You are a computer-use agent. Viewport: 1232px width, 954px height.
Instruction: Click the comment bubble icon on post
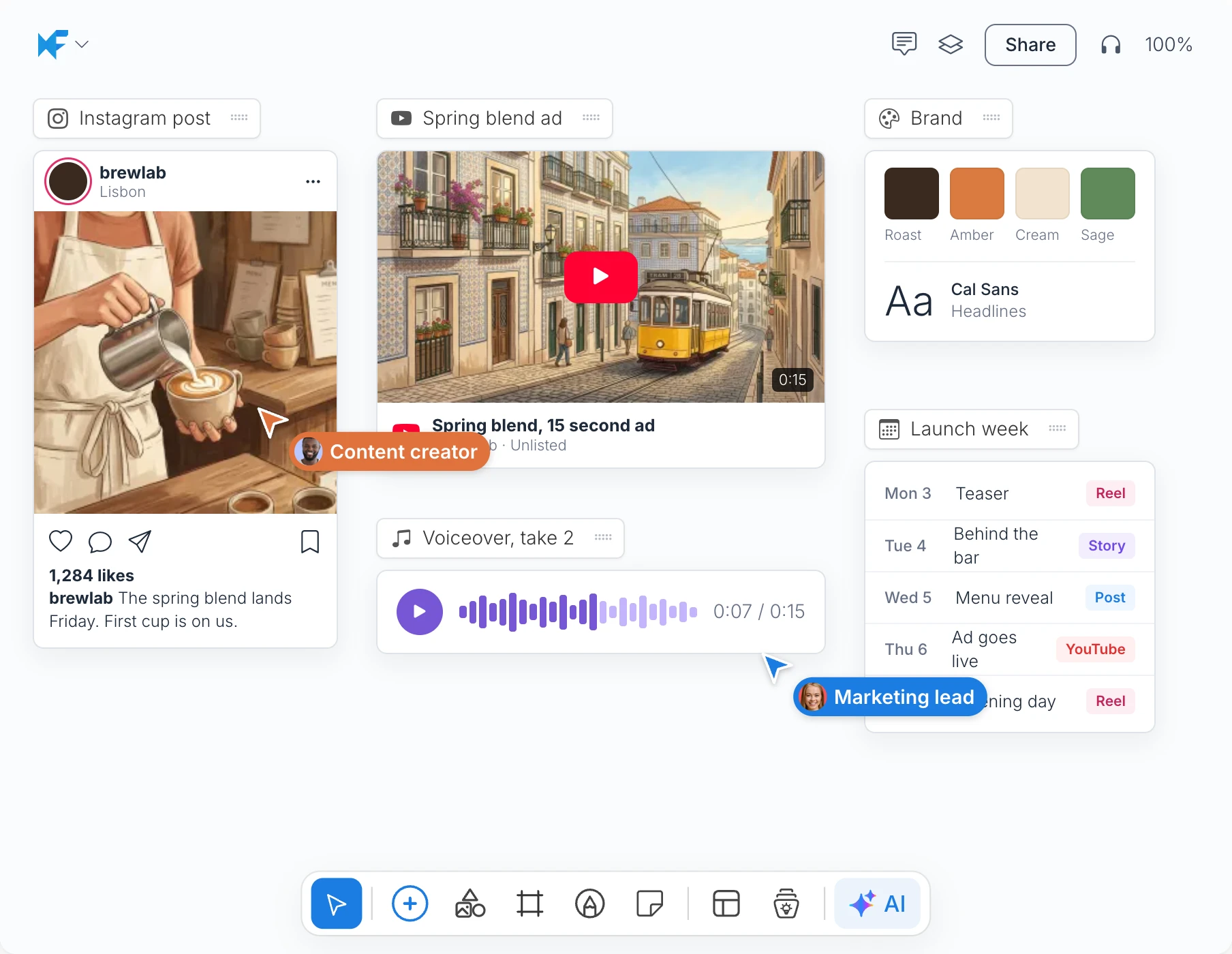tap(100, 542)
